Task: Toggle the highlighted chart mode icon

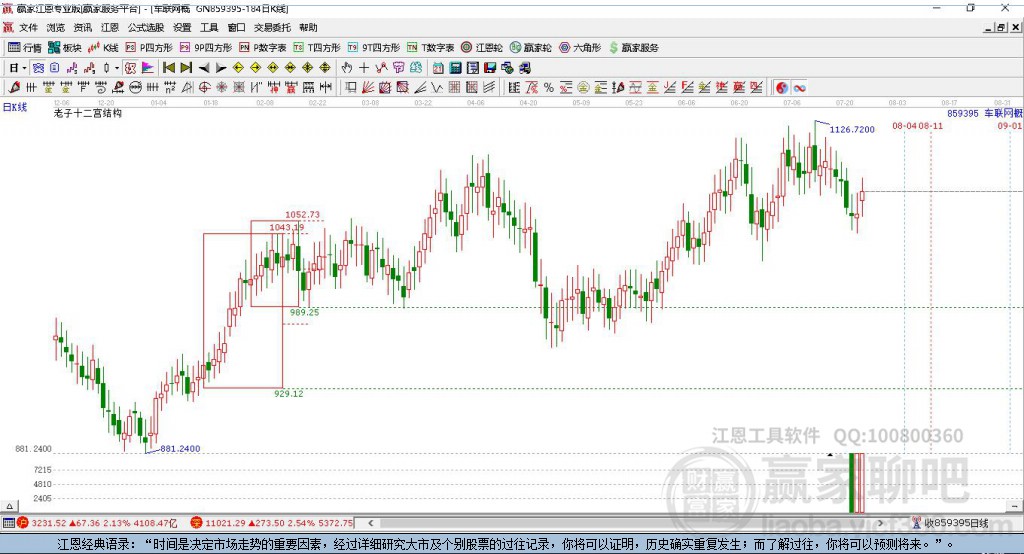Action: pos(38,67)
